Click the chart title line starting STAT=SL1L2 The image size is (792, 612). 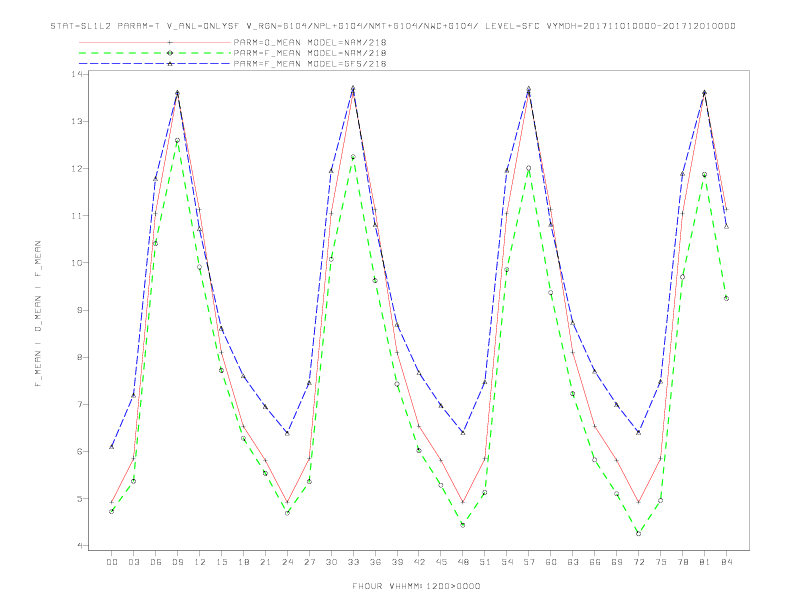(393, 26)
